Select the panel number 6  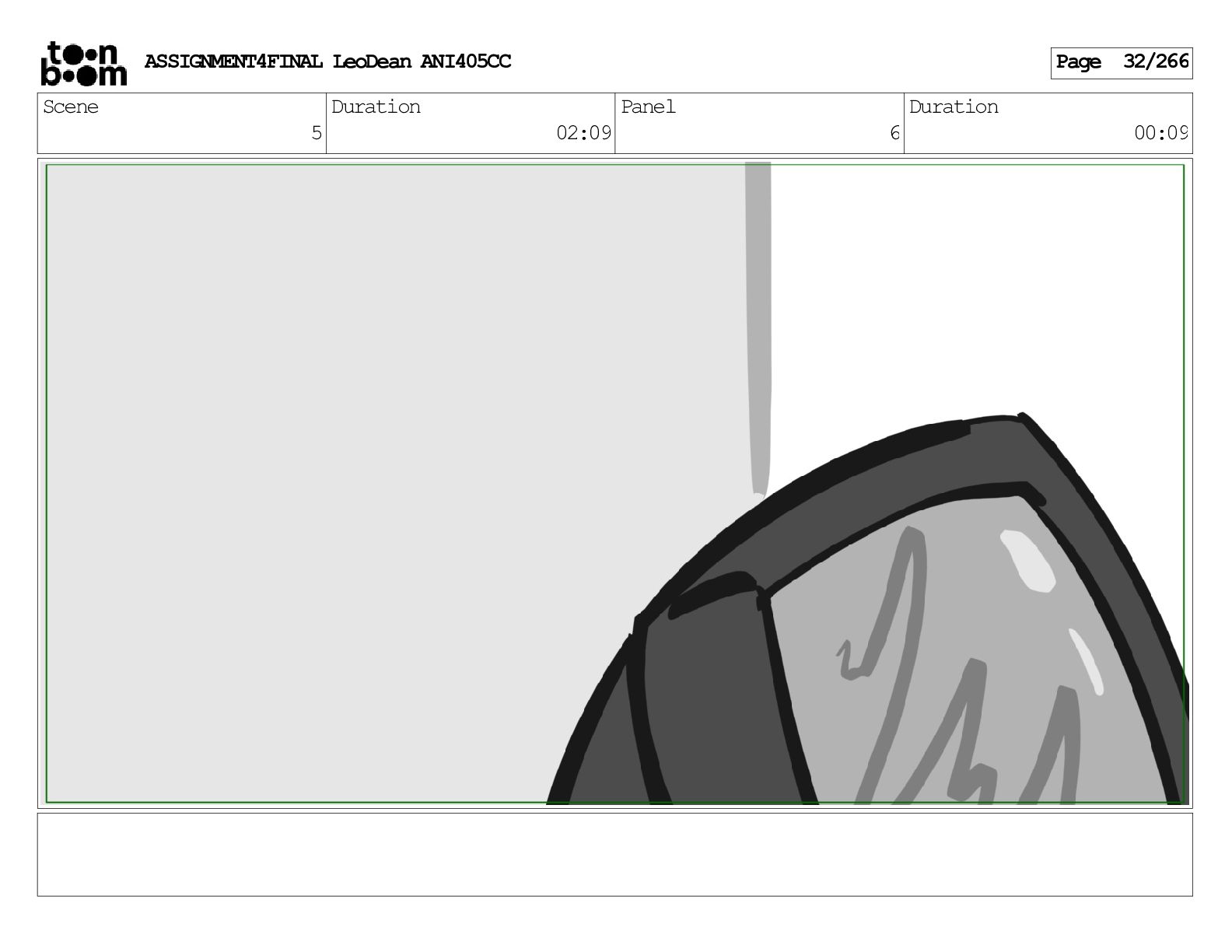coord(894,133)
